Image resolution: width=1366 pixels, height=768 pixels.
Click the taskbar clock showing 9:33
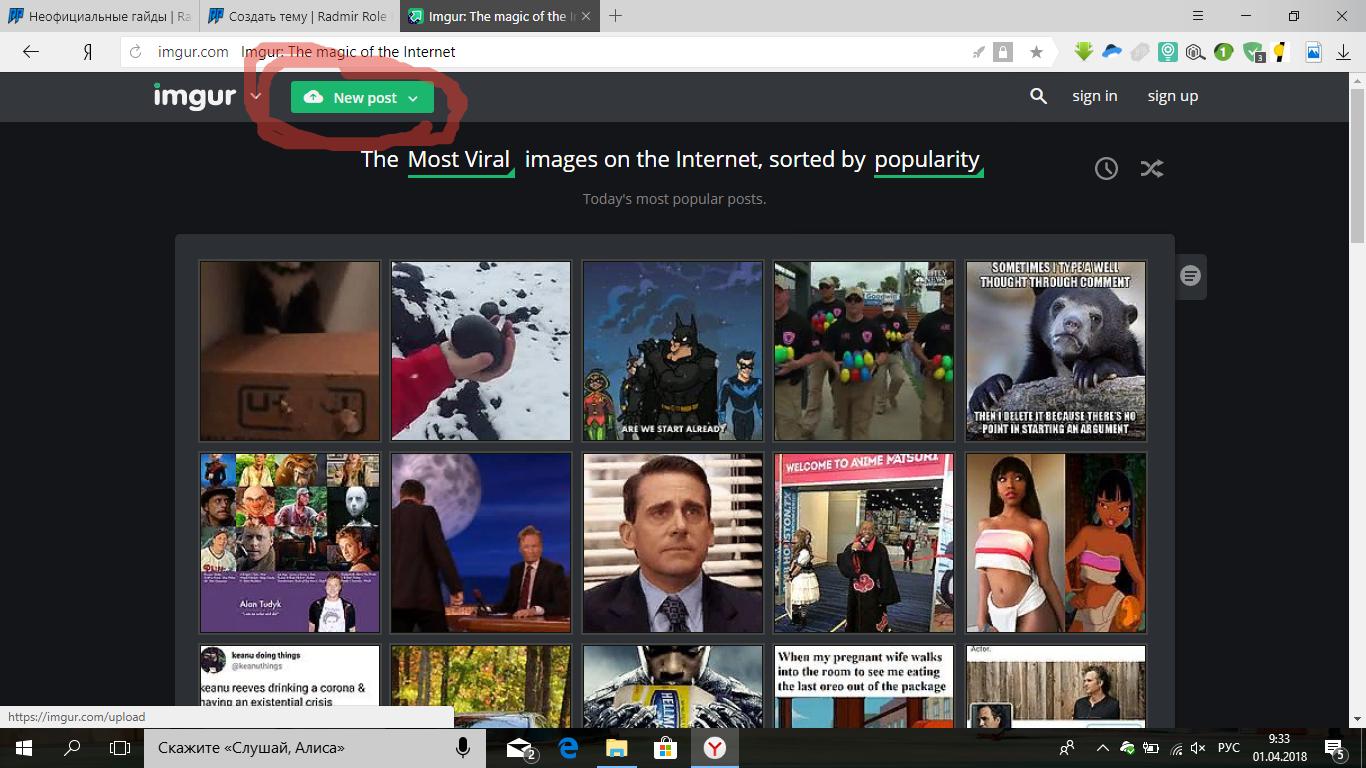pyautogui.click(x=1279, y=748)
